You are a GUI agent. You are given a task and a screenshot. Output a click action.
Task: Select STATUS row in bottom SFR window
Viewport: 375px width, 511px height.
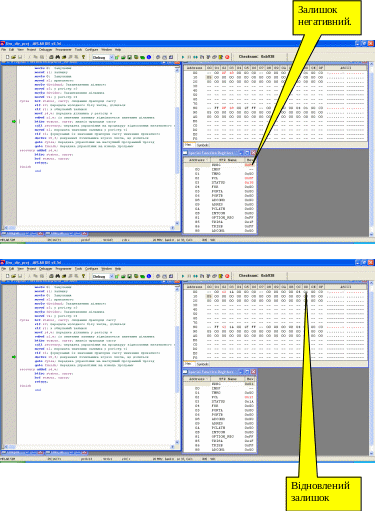tap(220, 402)
